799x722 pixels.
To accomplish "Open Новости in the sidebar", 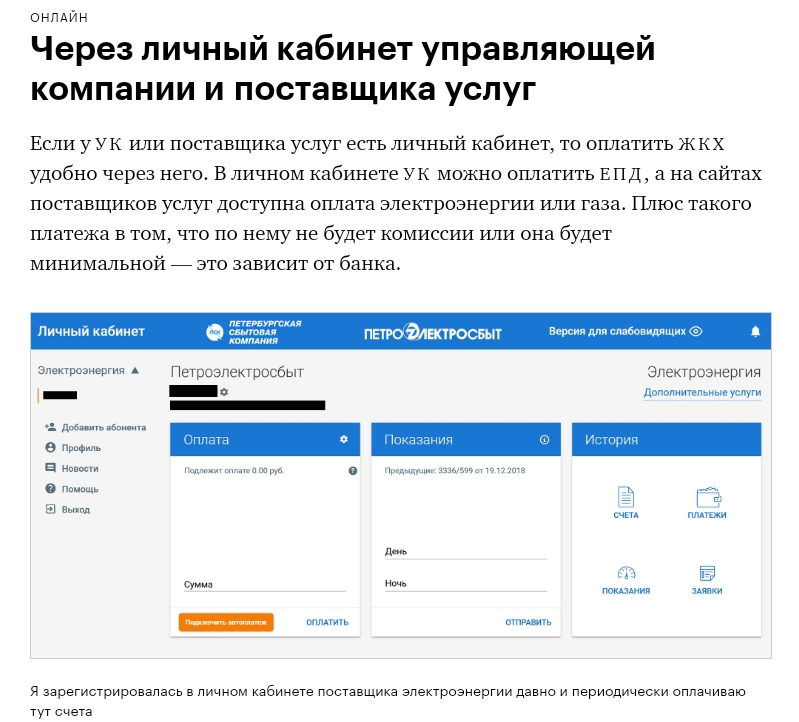I will pos(80,468).
